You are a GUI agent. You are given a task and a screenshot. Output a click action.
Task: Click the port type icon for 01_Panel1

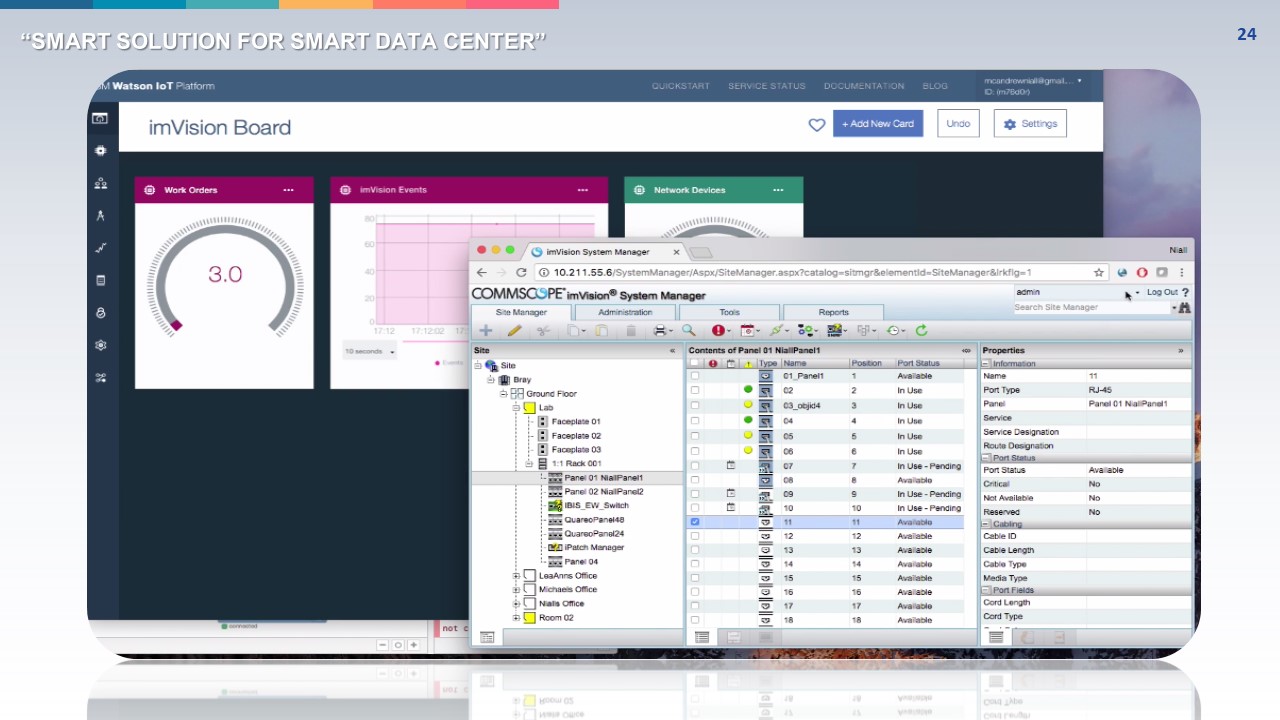(x=766, y=376)
